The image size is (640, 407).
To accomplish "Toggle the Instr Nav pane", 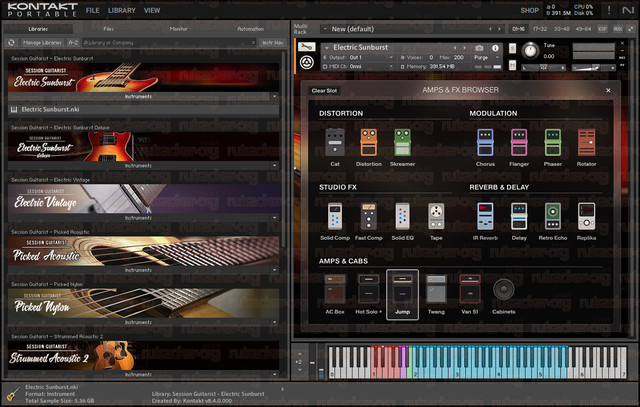I will (273, 42).
